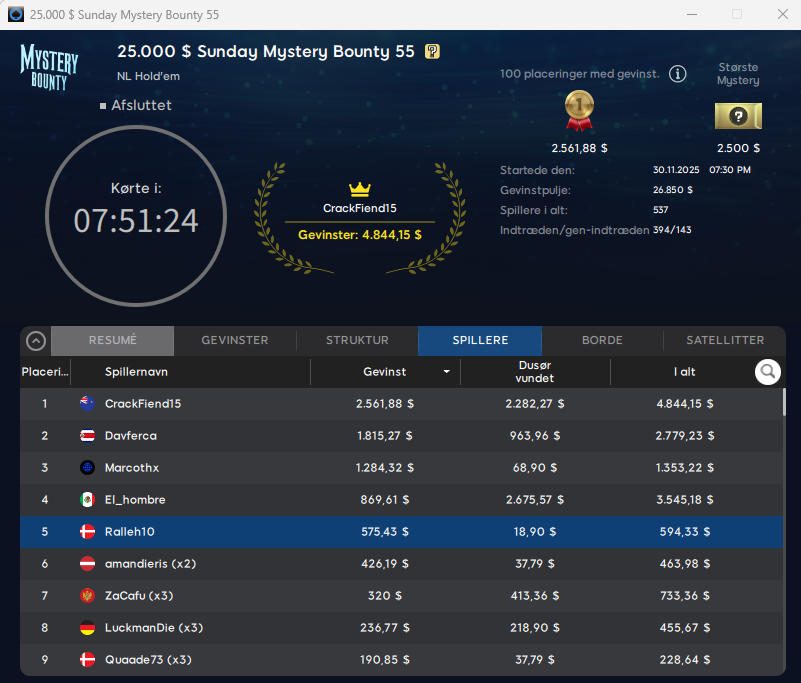Switch to the Gevinster tab
801x683 pixels.
(235, 340)
